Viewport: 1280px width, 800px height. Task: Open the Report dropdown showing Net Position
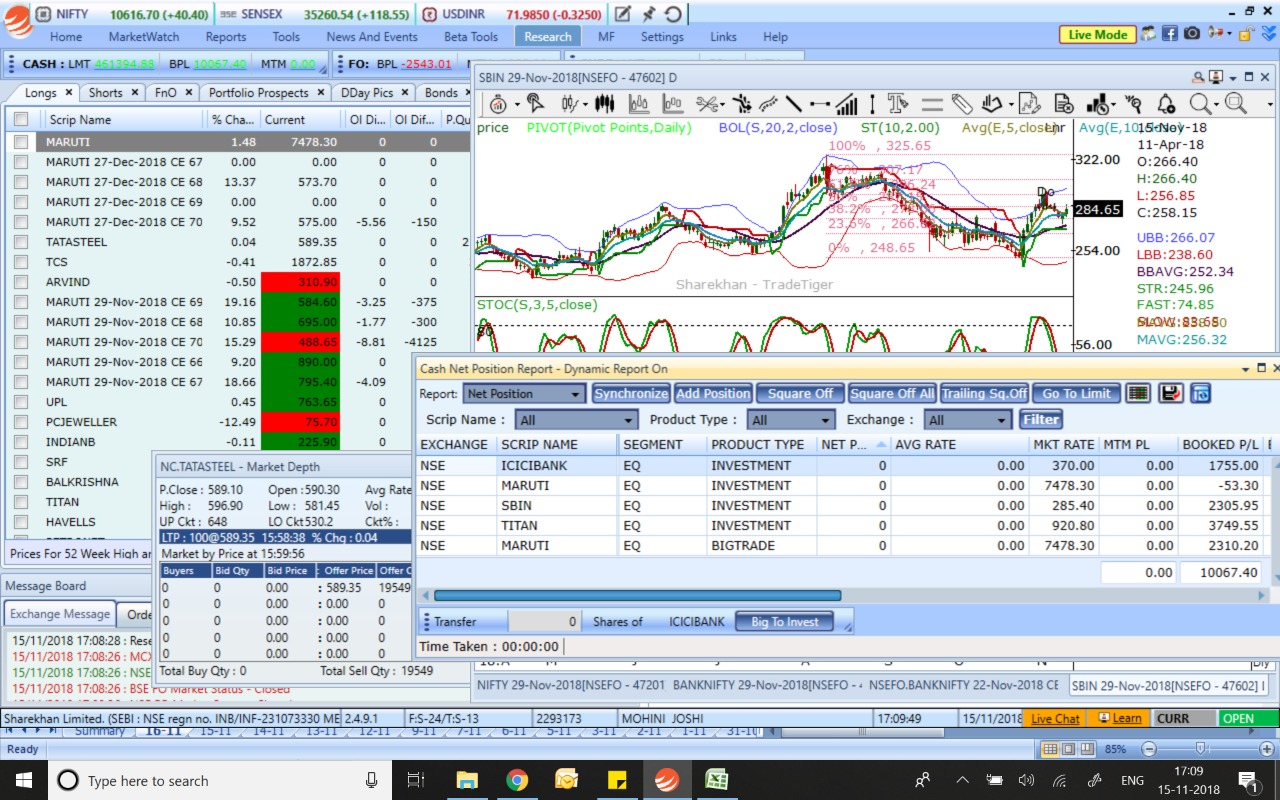pos(524,394)
